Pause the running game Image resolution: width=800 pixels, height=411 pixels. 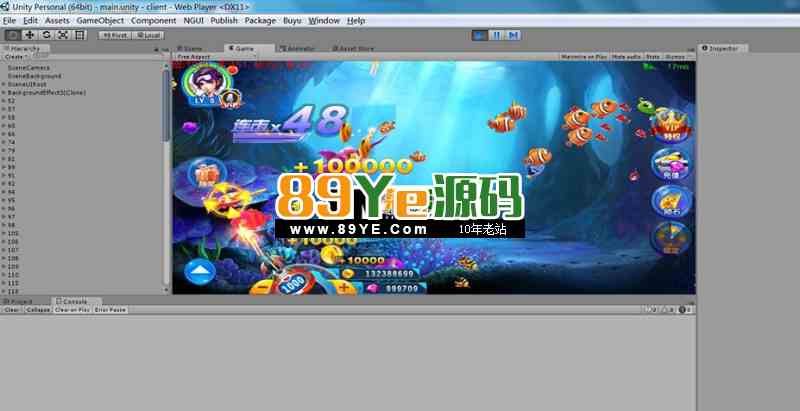[x=496, y=35]
